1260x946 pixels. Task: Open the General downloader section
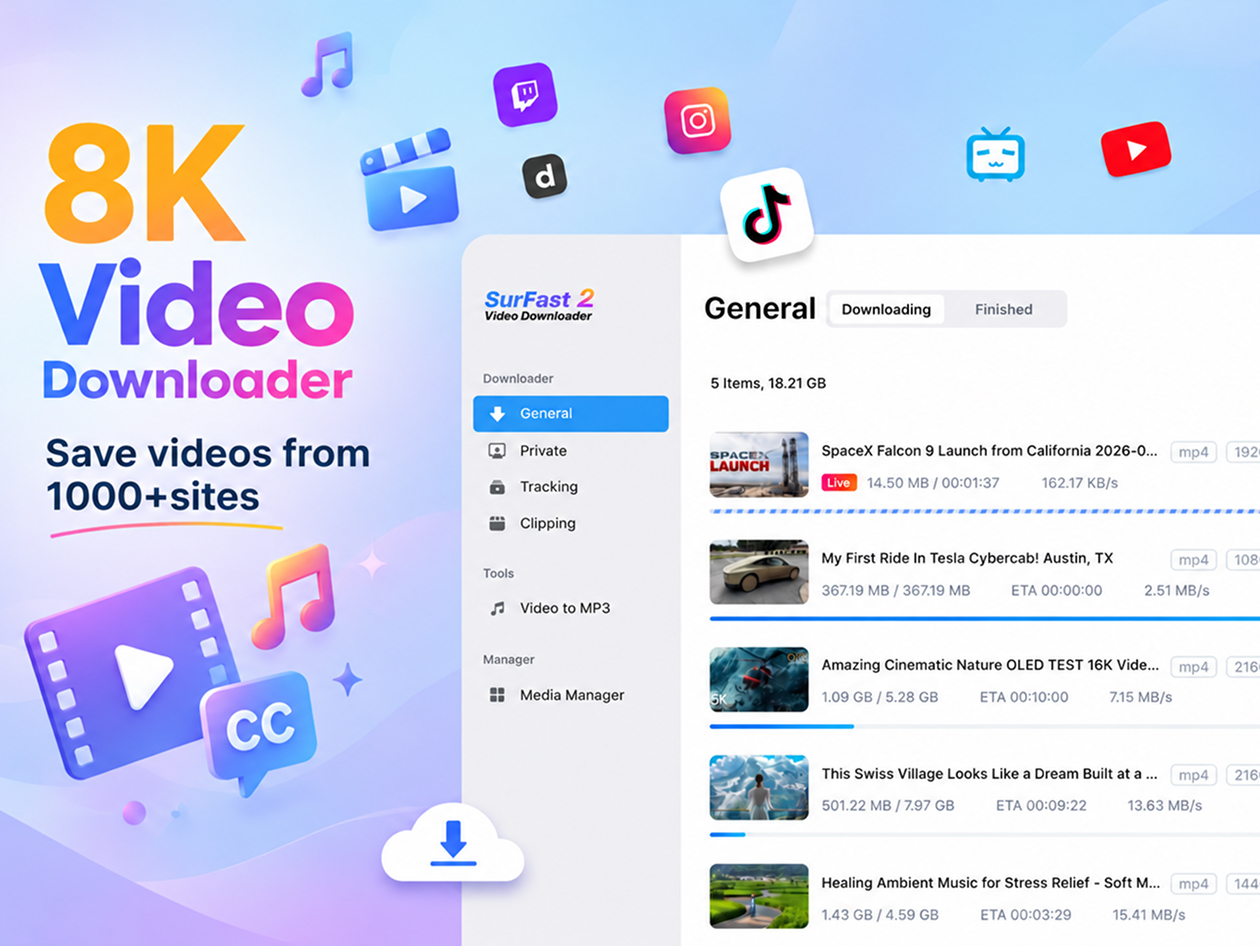571,413
